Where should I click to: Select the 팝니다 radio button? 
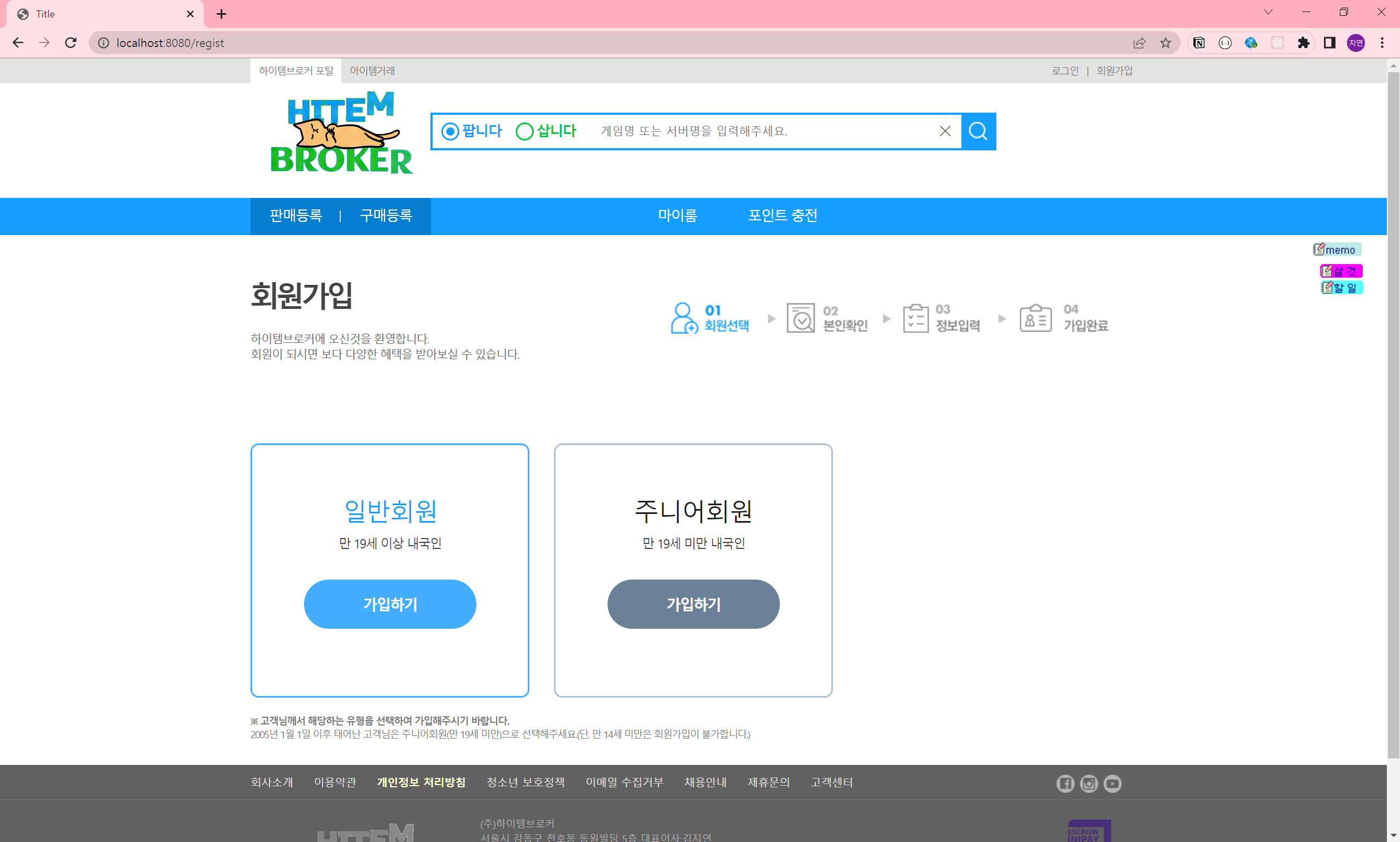450,131
